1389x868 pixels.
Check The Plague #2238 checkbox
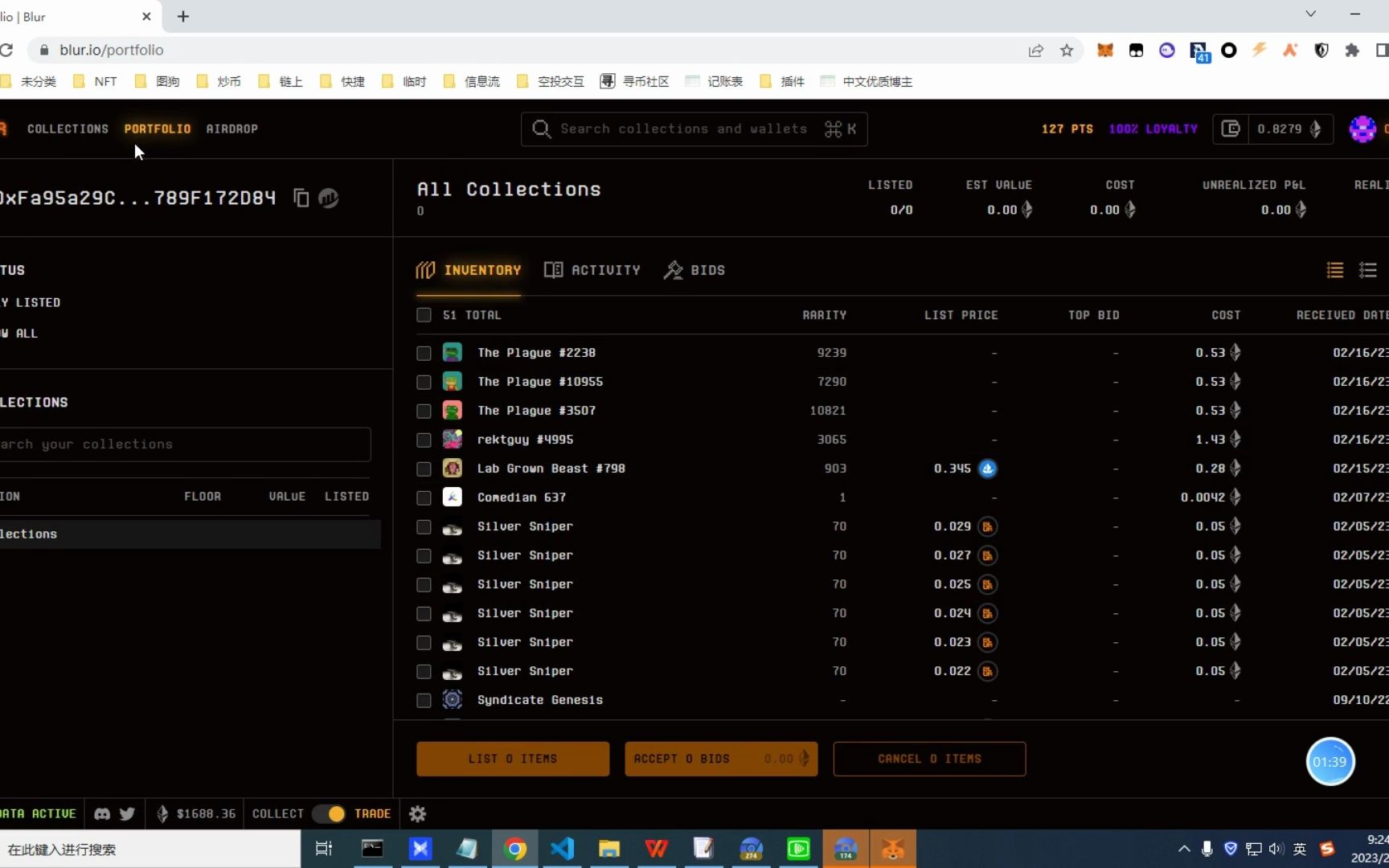(x=424, y=353)
